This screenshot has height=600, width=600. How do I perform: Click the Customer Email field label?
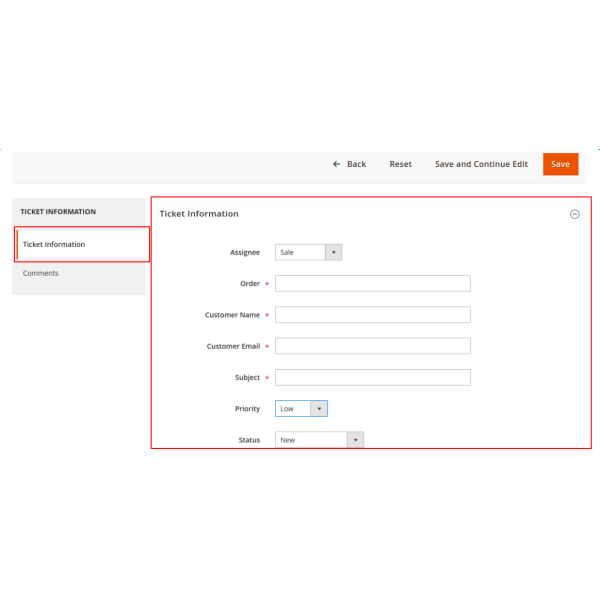pos(233,346)
